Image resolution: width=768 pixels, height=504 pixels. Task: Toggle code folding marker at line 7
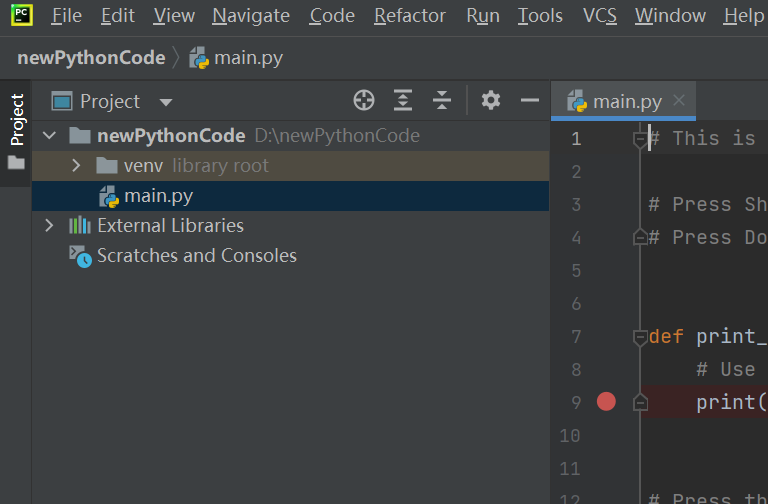point(640,337)
